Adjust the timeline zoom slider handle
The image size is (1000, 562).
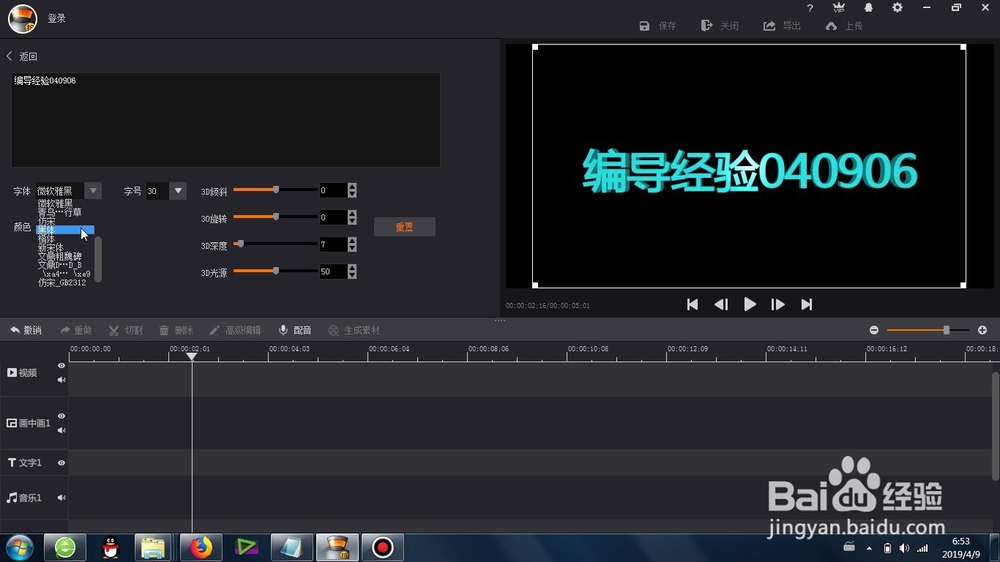click(946, 330)
